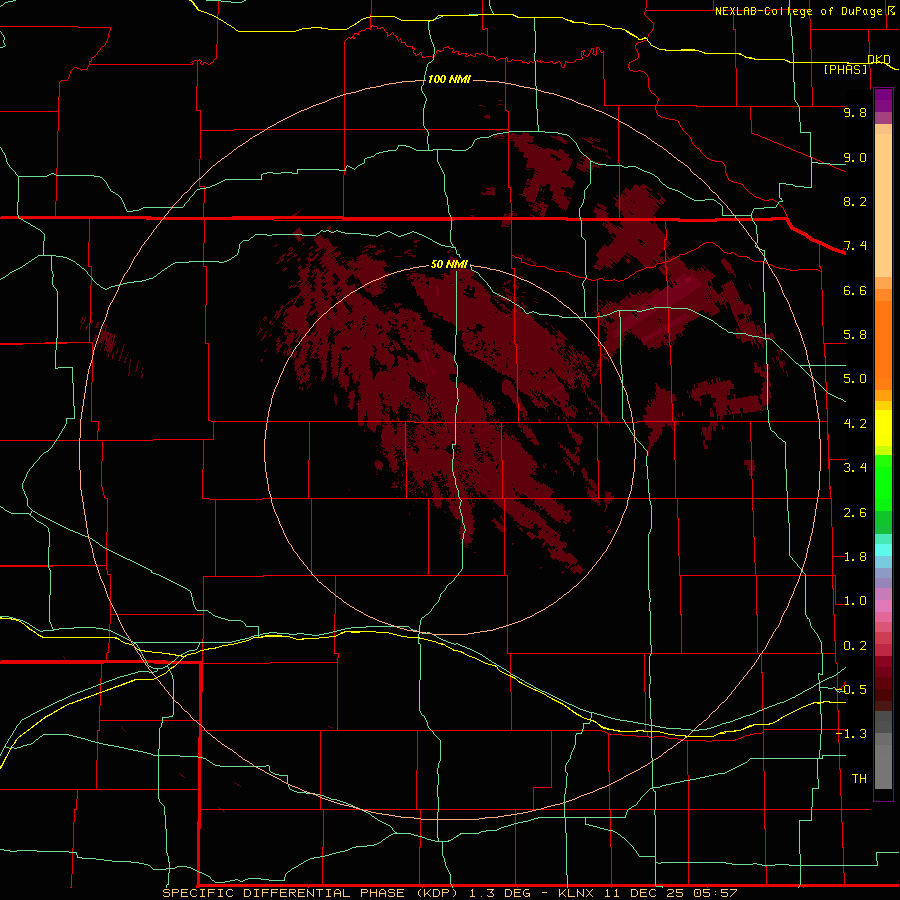Click the 5.0 value on the scale

coord(855,379)
